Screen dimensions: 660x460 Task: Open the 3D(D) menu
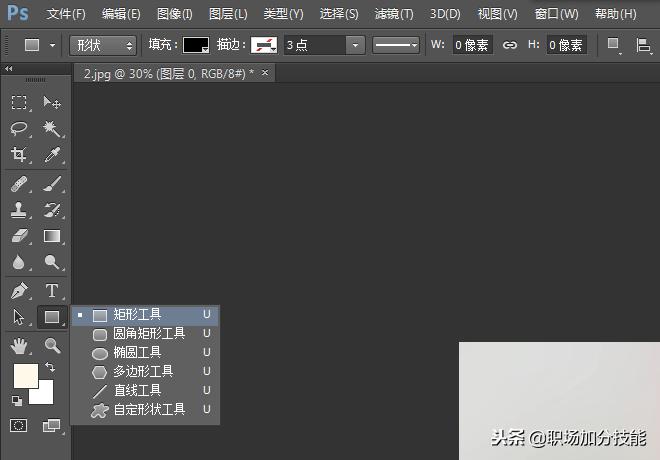point(445,14)
